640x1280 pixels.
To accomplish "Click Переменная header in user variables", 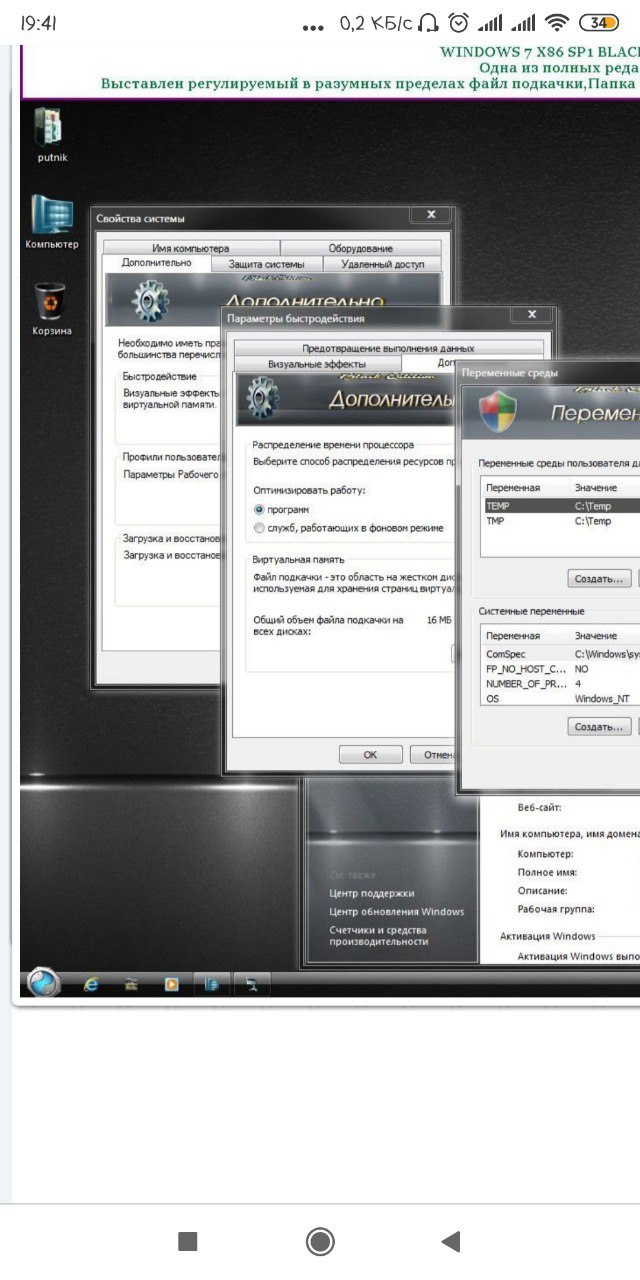I will pos(525,488).
